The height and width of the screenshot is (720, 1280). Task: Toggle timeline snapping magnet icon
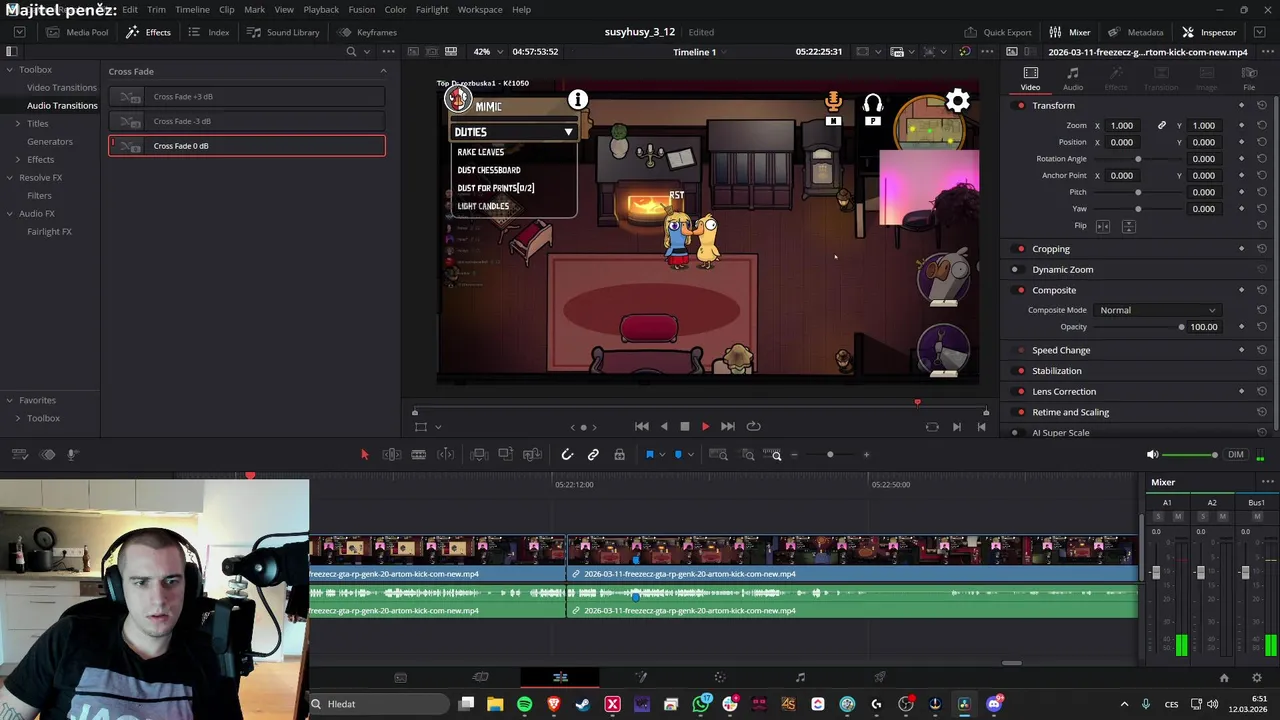coord(567,455)
